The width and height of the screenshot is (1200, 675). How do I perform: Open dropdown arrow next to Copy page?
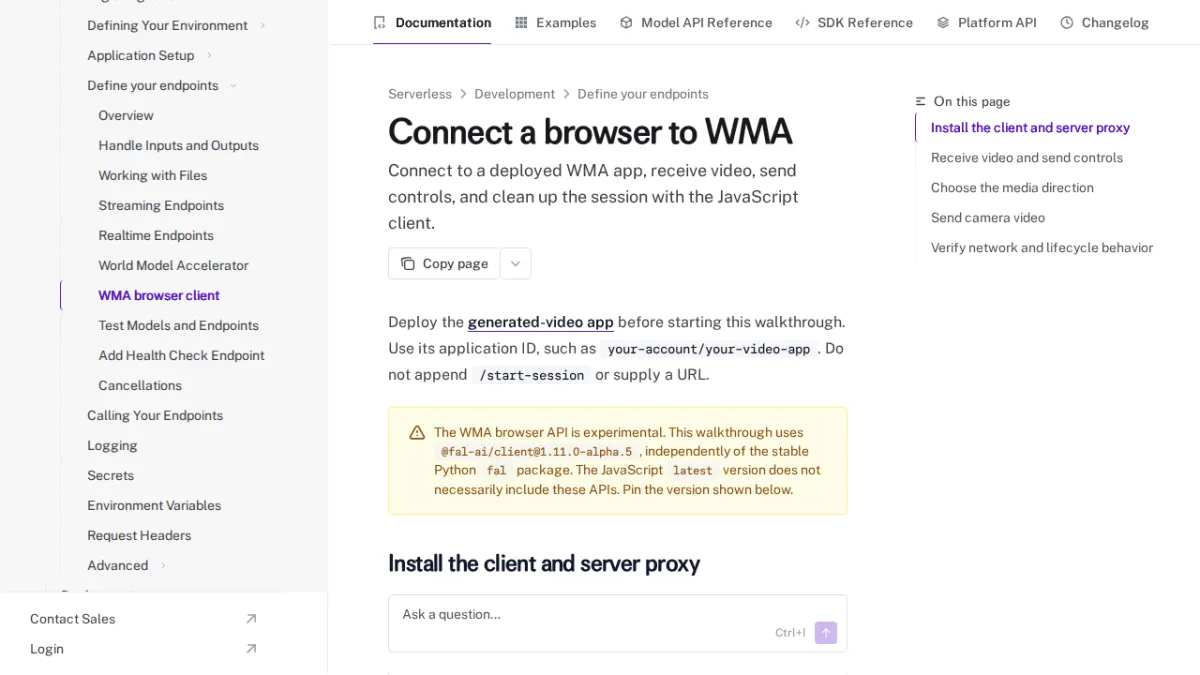click(516, 264)
